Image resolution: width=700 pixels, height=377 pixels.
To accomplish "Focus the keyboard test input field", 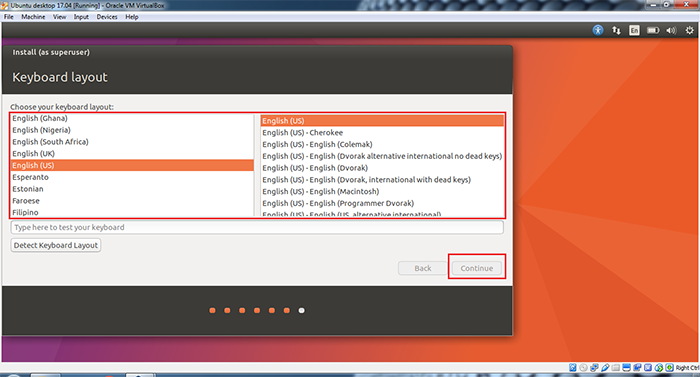I will (x=257, y=227).
